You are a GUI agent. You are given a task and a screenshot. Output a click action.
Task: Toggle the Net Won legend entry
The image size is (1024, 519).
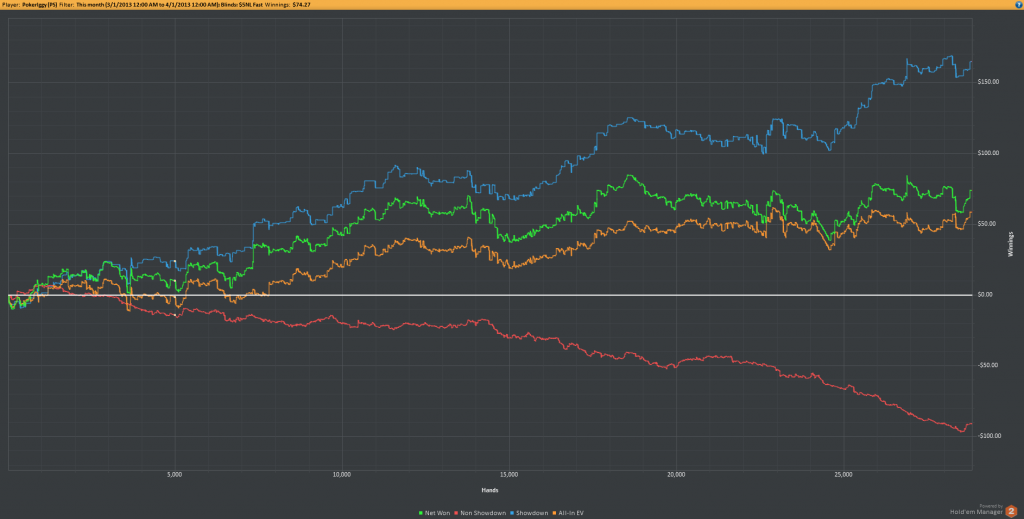[x=434, y=513]
